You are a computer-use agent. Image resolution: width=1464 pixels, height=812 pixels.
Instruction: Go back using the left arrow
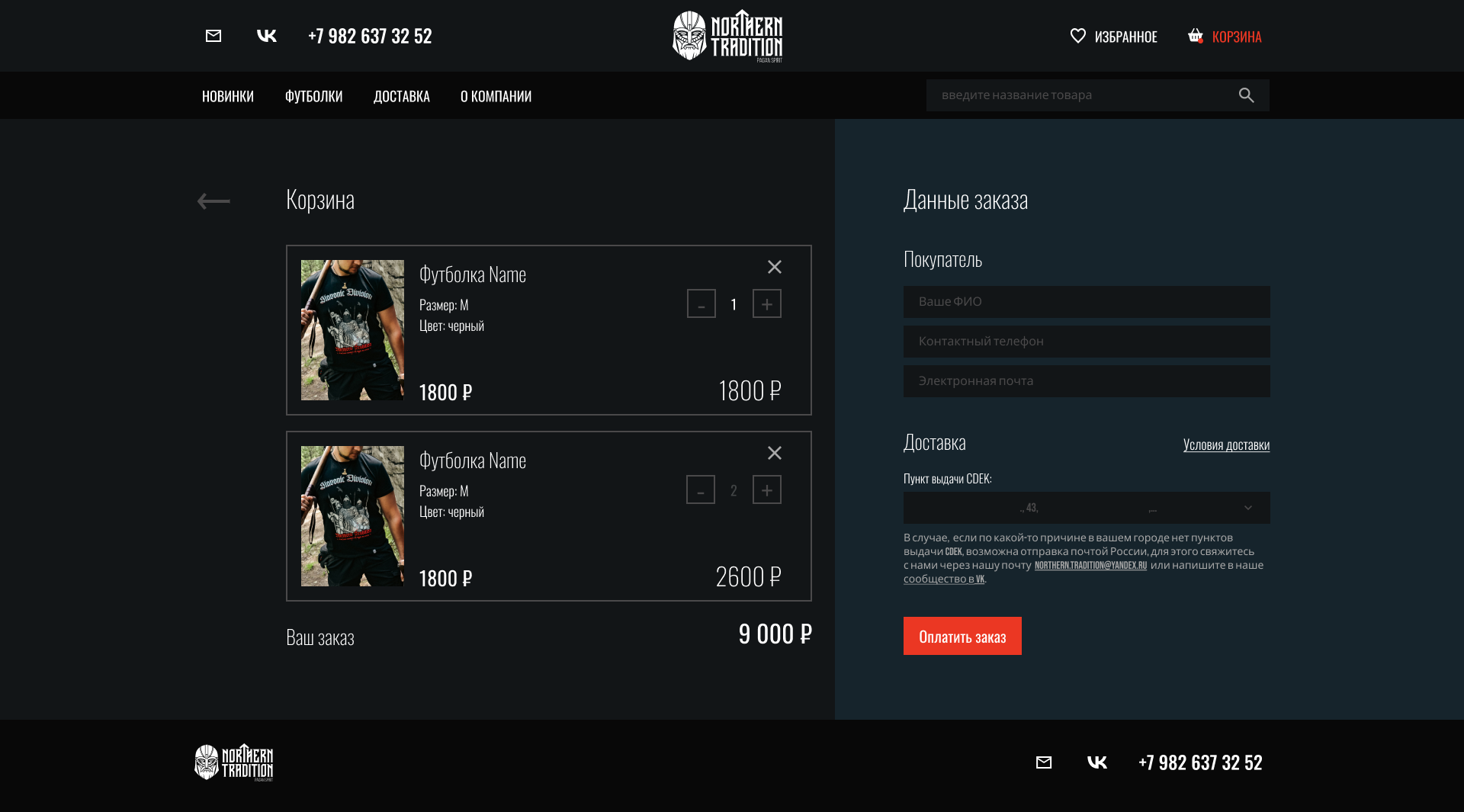point(213,201)
